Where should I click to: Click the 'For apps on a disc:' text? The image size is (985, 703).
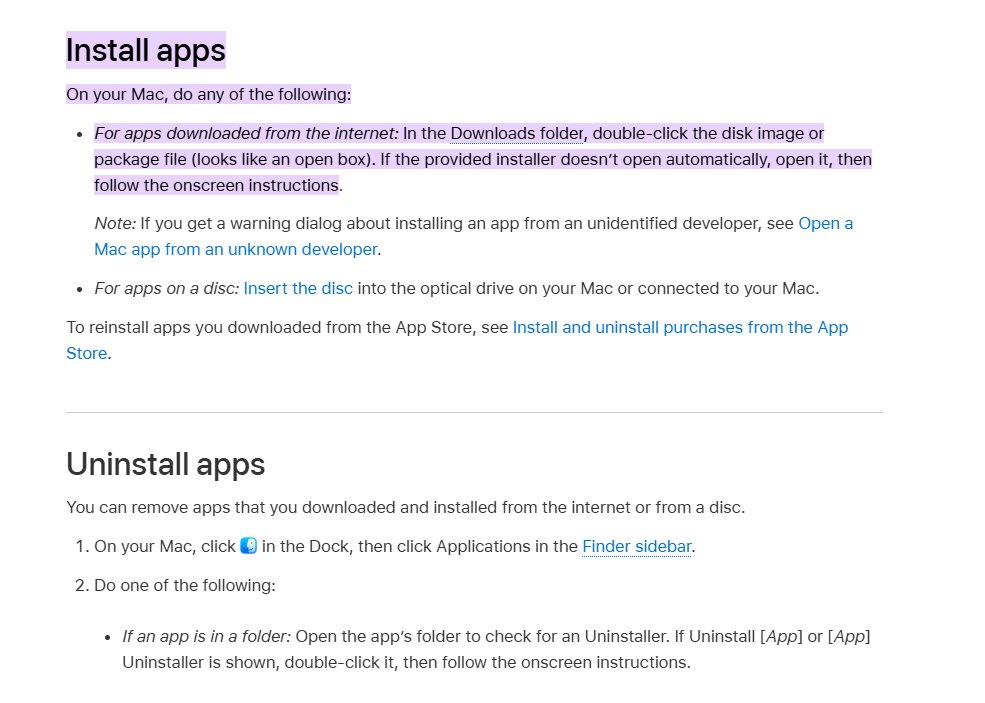[x=166, y=288]
